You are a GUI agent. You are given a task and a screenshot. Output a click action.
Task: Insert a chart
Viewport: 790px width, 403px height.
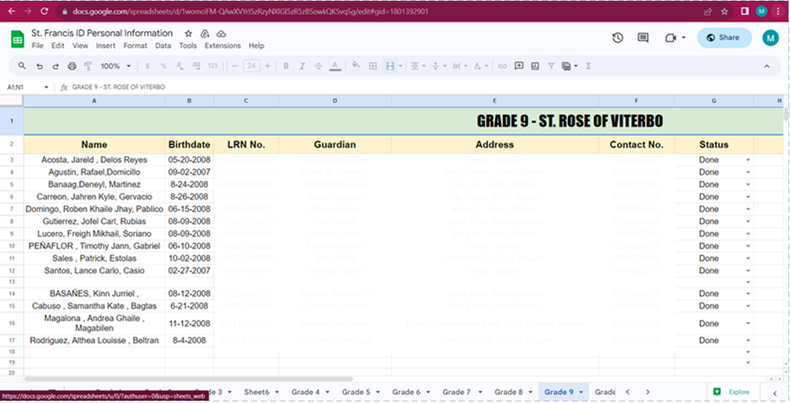click(x=535, y=66)
